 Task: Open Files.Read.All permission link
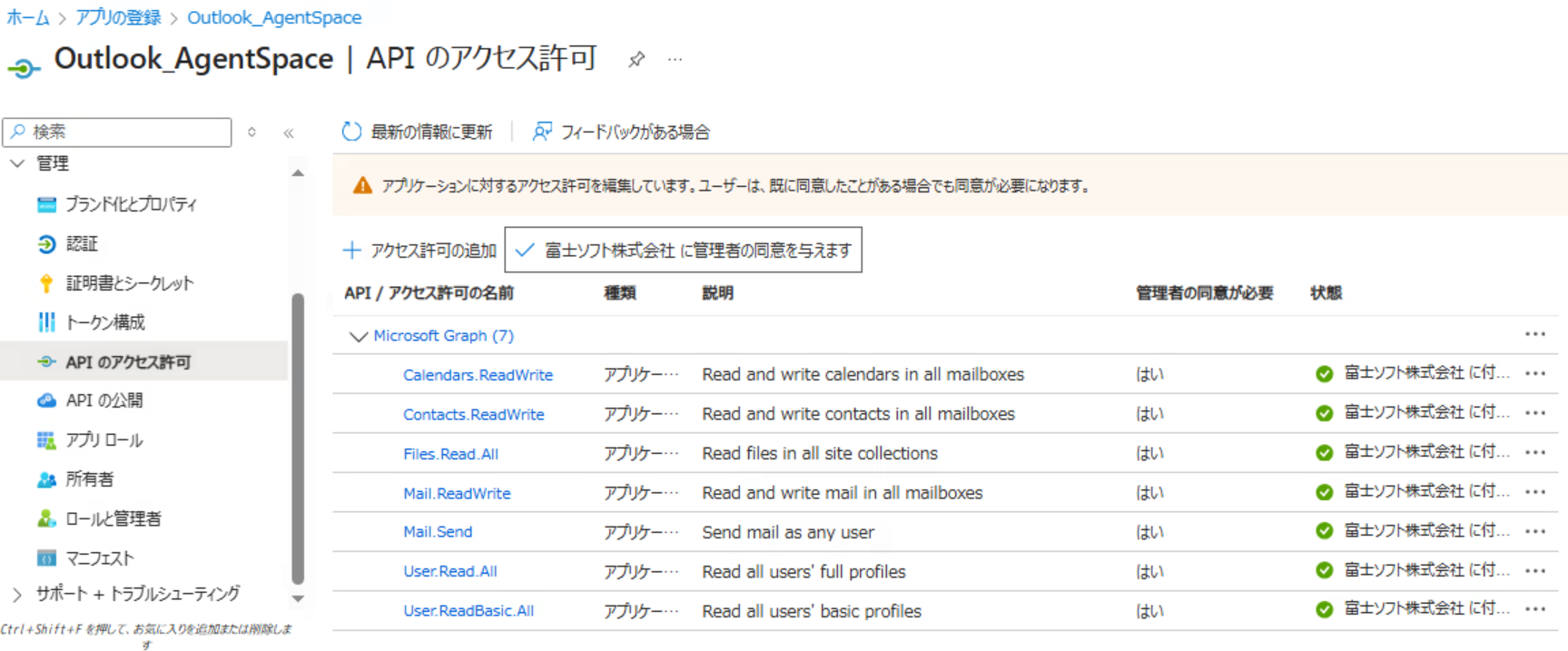pyautogui.click(x=450, y=454)
